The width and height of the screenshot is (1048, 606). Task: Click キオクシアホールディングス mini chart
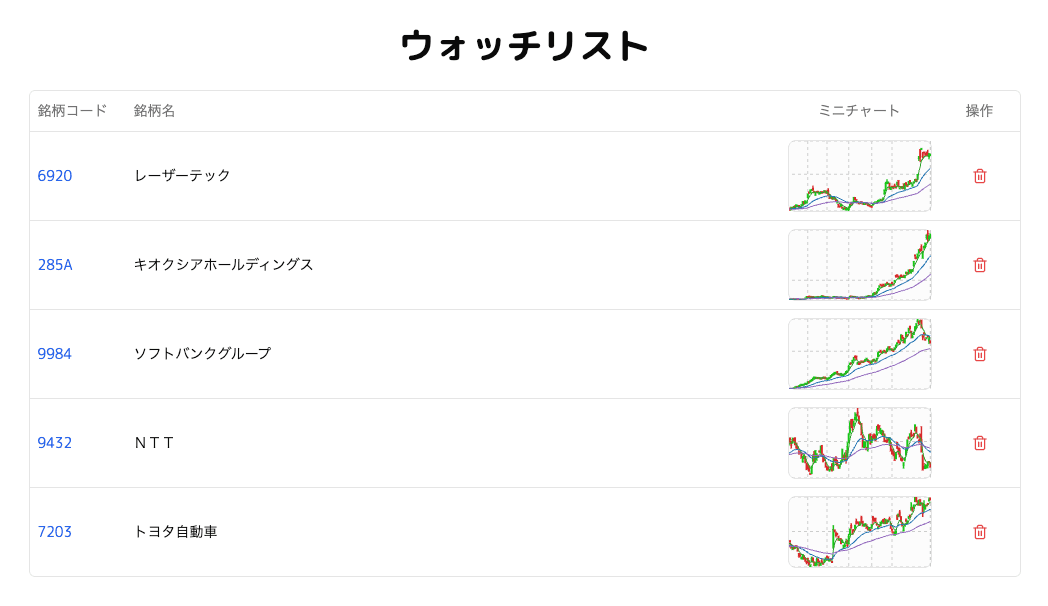pyautogui.click(x=860, y=264)
